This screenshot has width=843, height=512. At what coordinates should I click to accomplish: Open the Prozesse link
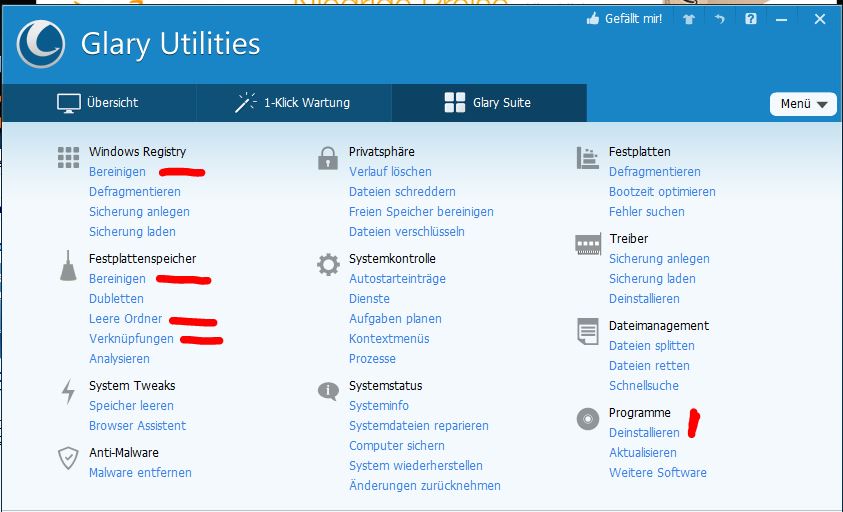372,359
